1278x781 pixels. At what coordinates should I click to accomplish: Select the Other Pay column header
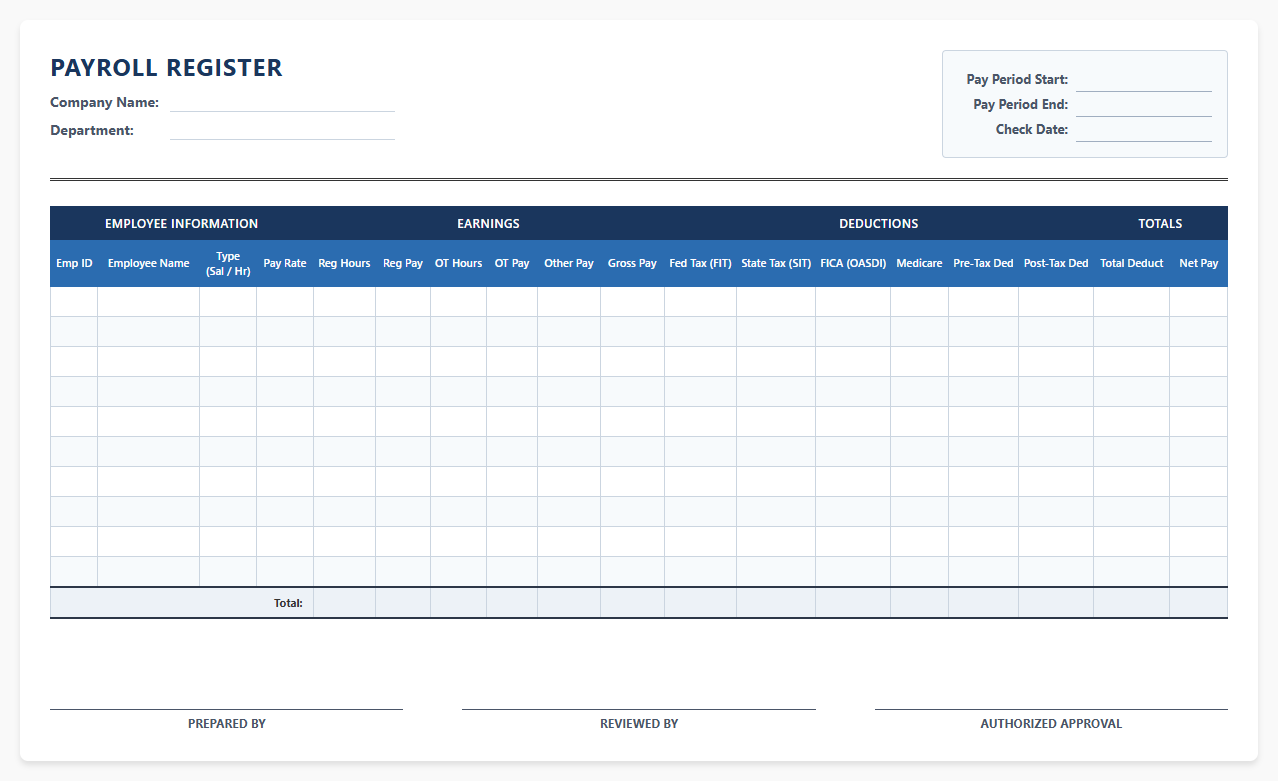(569, 264)
